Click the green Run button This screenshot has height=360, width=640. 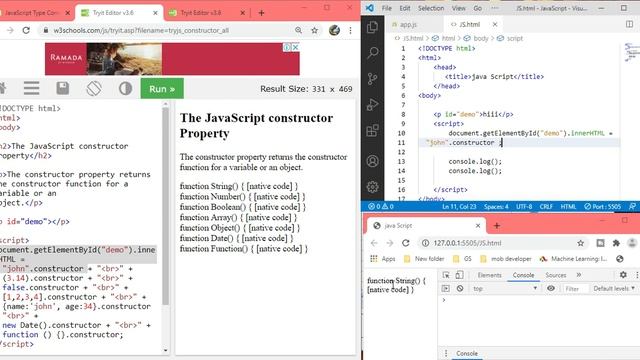click(x=162, y=89)
